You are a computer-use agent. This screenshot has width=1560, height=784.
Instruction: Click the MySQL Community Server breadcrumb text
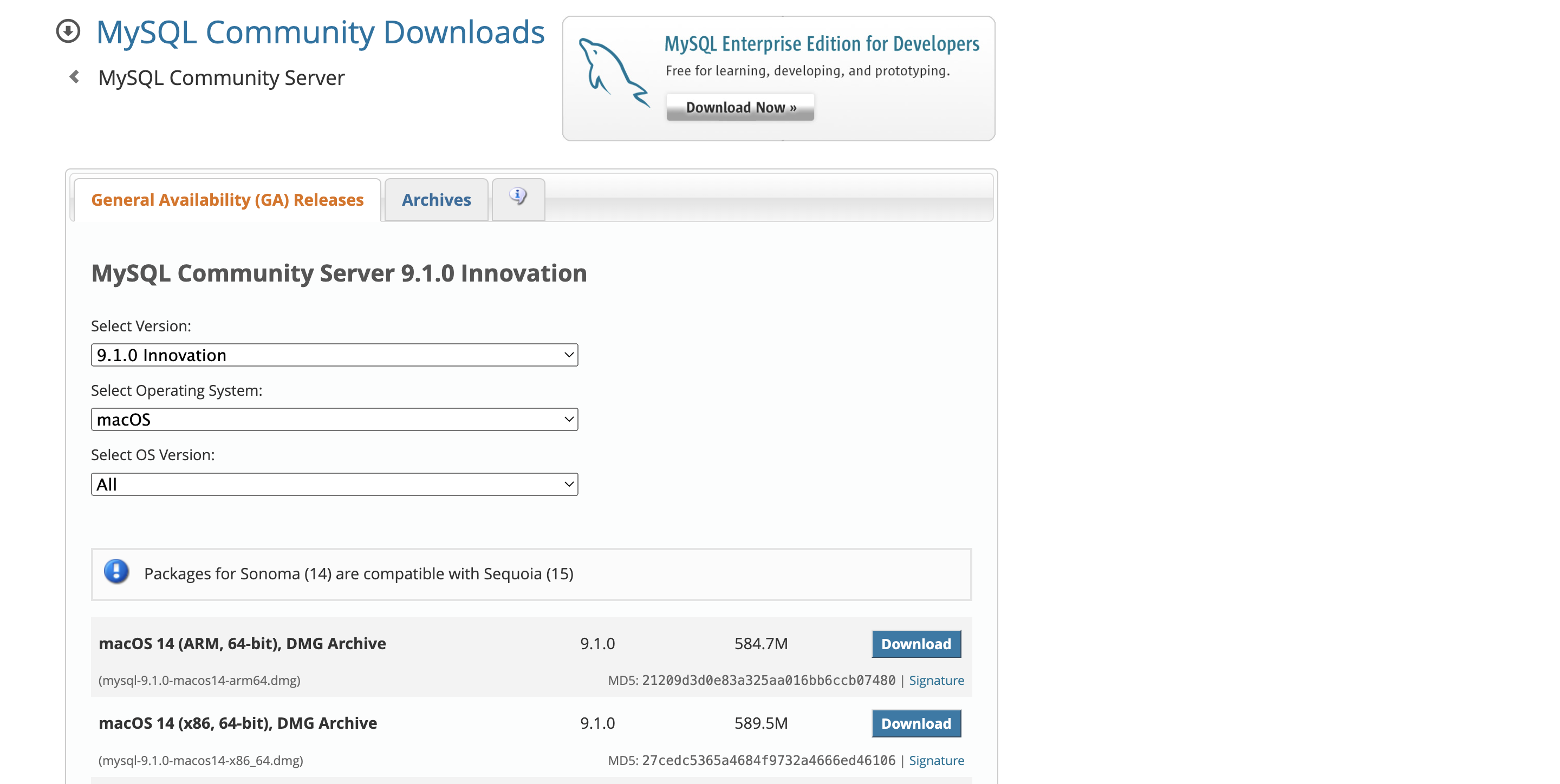[x=221, y=77]
